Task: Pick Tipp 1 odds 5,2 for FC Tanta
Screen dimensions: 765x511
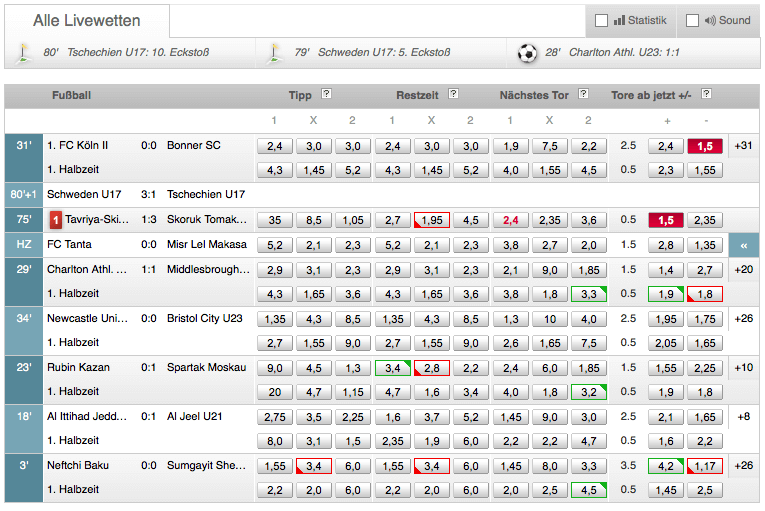Action: pyautogui.click(x=275, y=245)
